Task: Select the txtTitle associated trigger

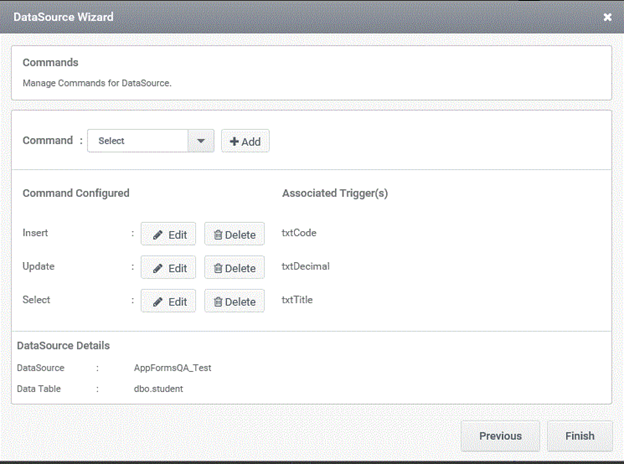Action: 297,300
